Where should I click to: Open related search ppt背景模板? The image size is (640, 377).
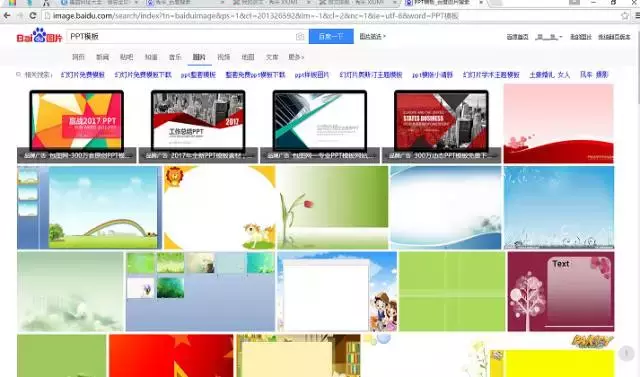(x=198, y=75)
